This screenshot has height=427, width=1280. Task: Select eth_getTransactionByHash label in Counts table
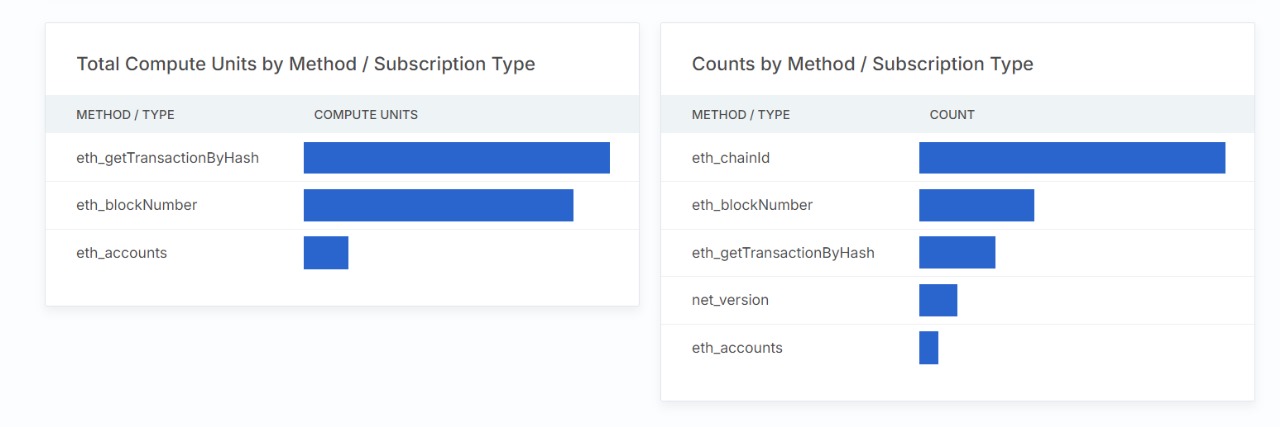(x=783, y=253)
